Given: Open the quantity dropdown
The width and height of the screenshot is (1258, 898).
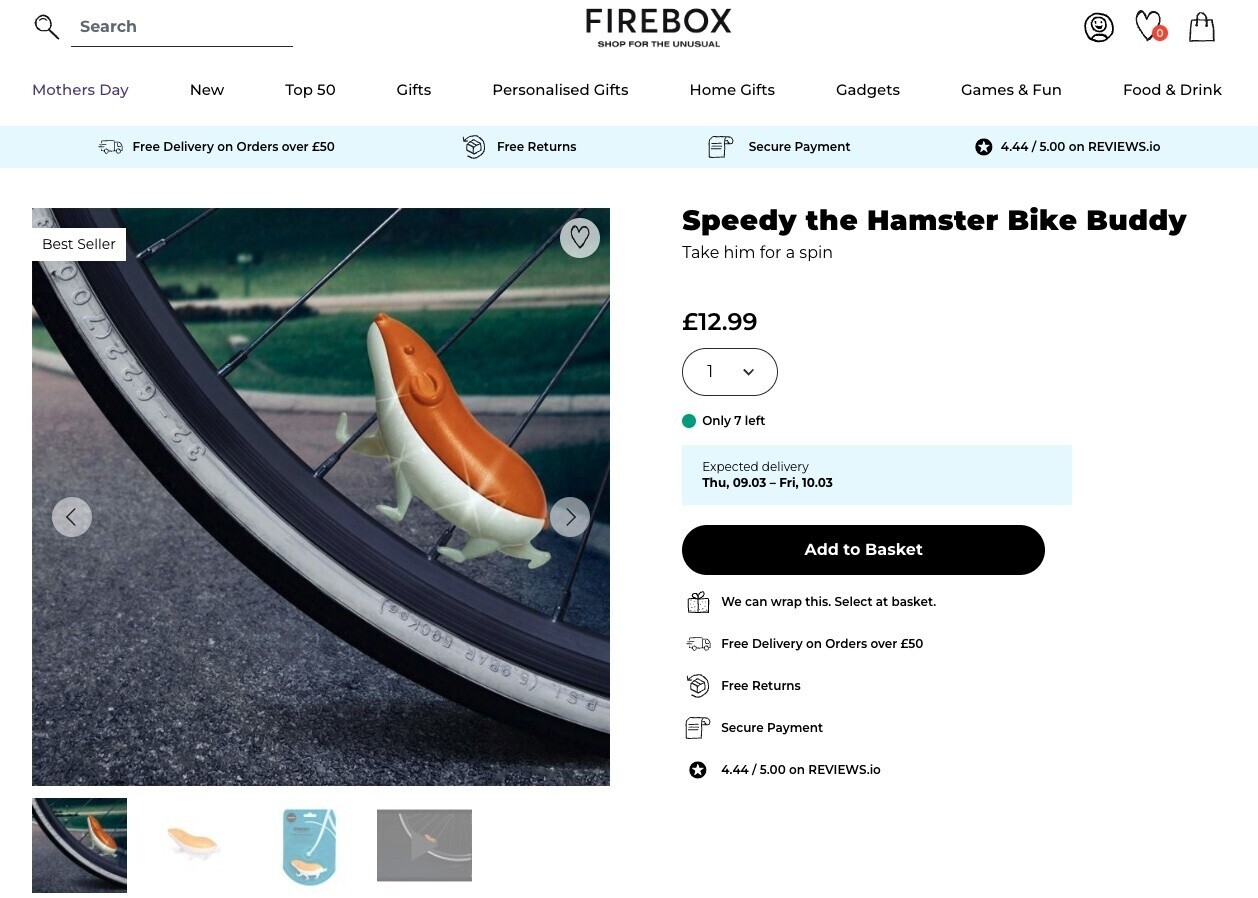Looking at the screenshot, I should click(x=729, y=371).
